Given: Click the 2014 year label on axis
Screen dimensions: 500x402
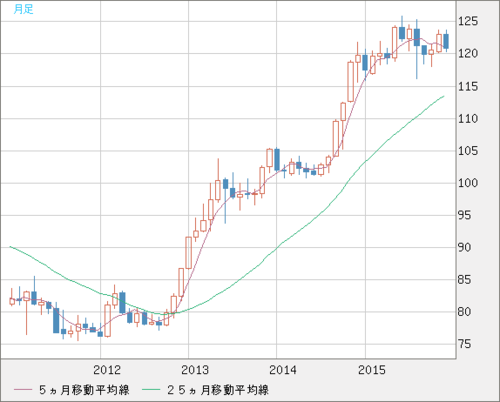Looking at the screenshot, I should pyautogui.click(x=283, y=370).
